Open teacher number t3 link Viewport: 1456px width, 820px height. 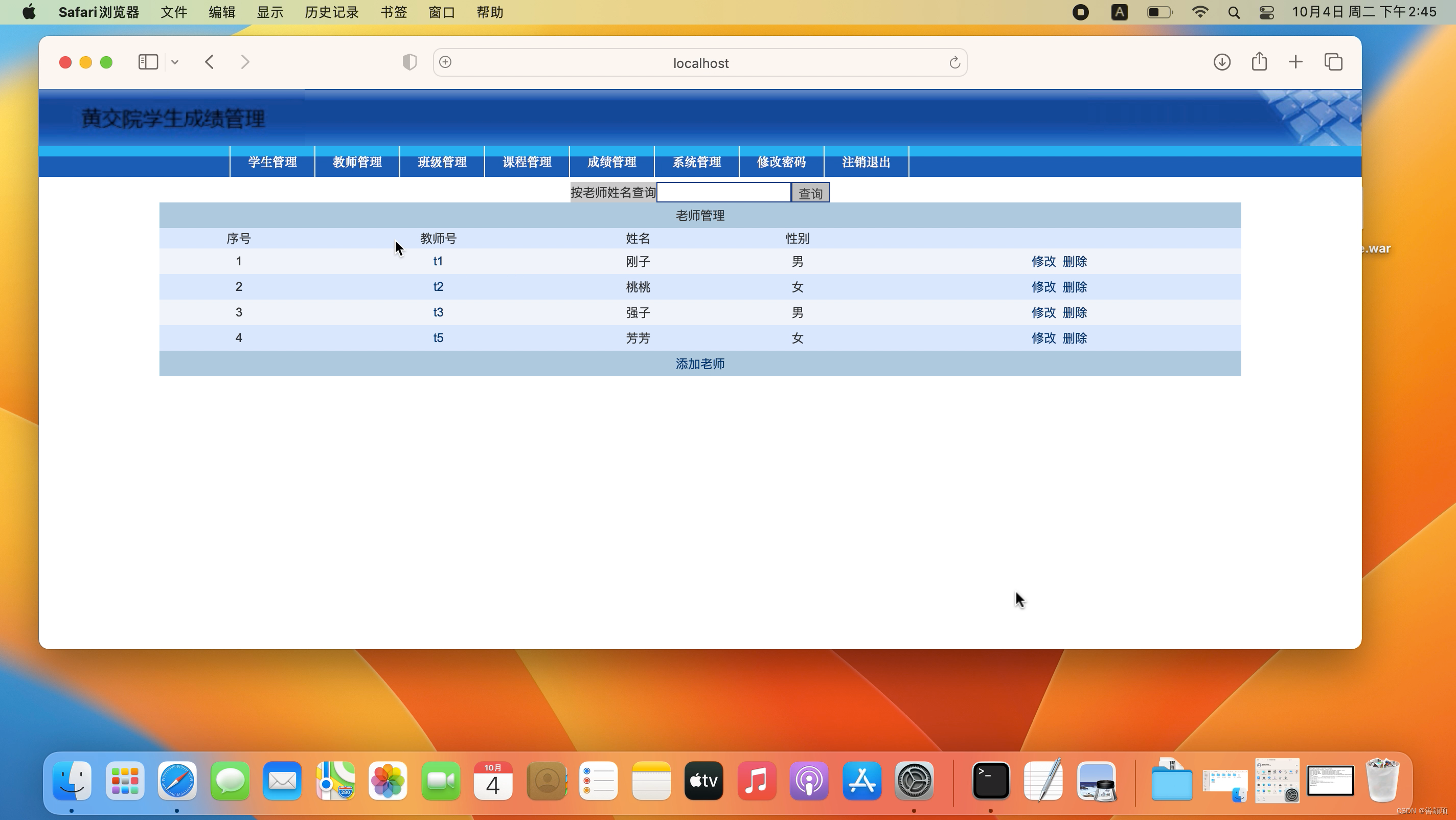click(x=438, y=312)
